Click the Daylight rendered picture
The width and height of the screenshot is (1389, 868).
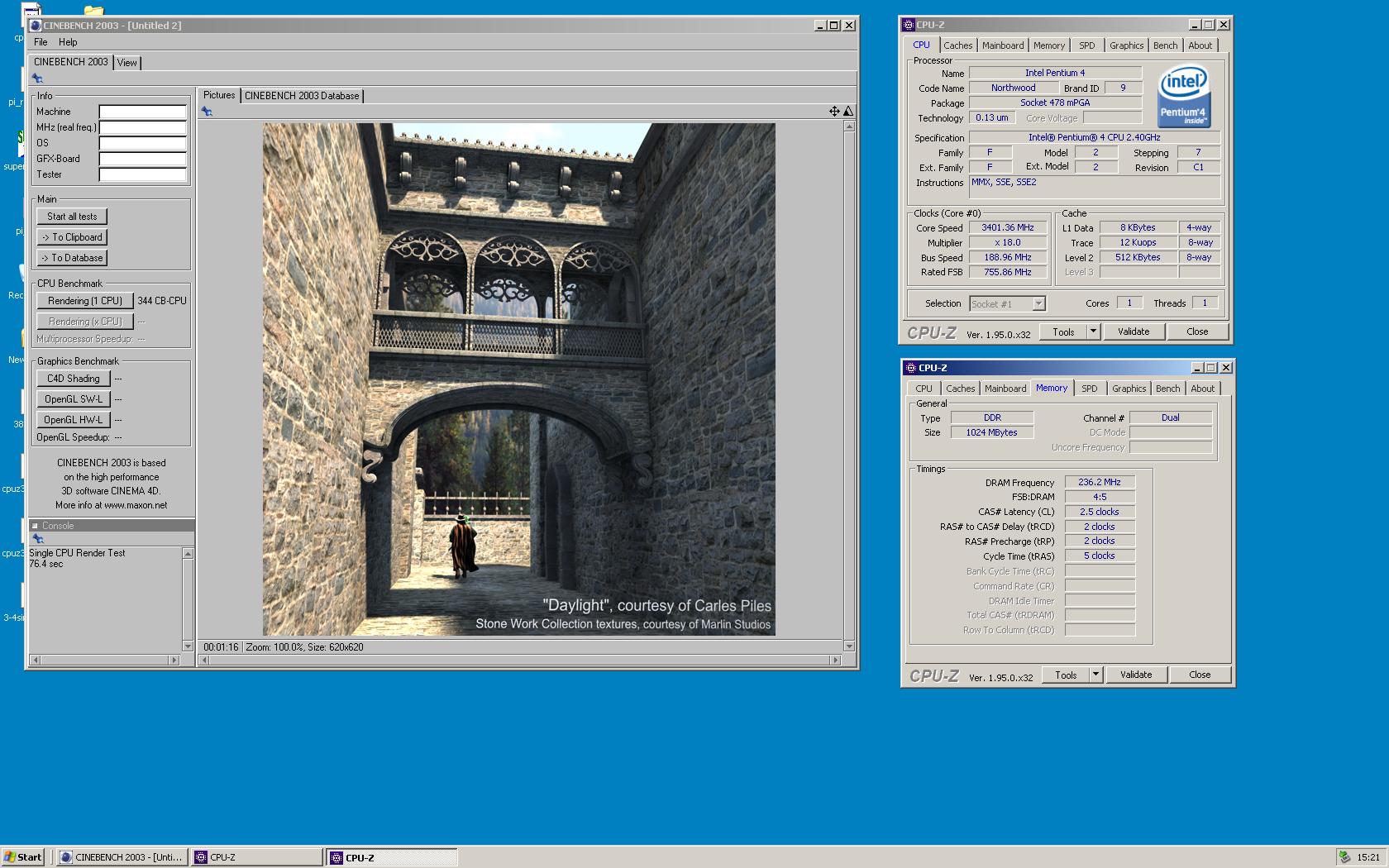coord(519,379)
